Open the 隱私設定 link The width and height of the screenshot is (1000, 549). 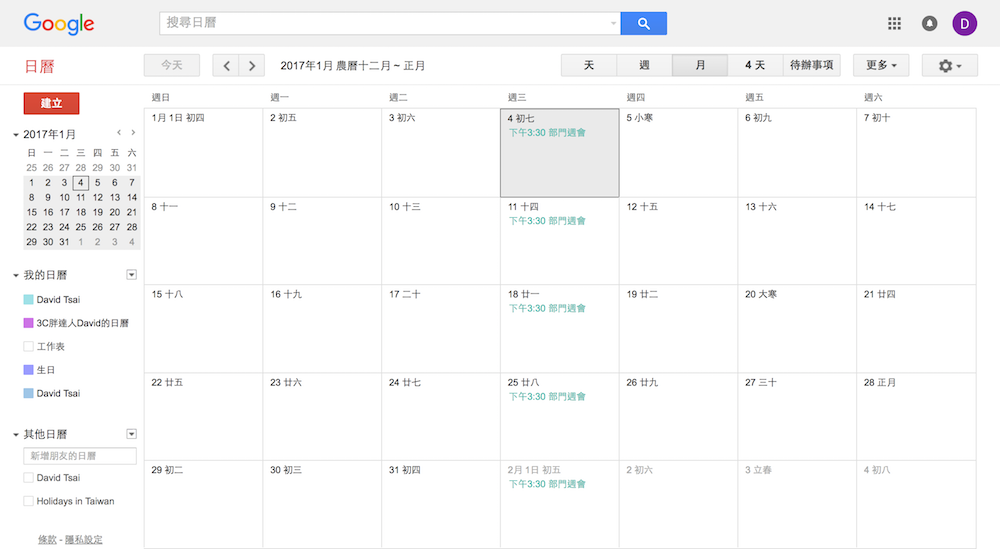click(84, 540)
